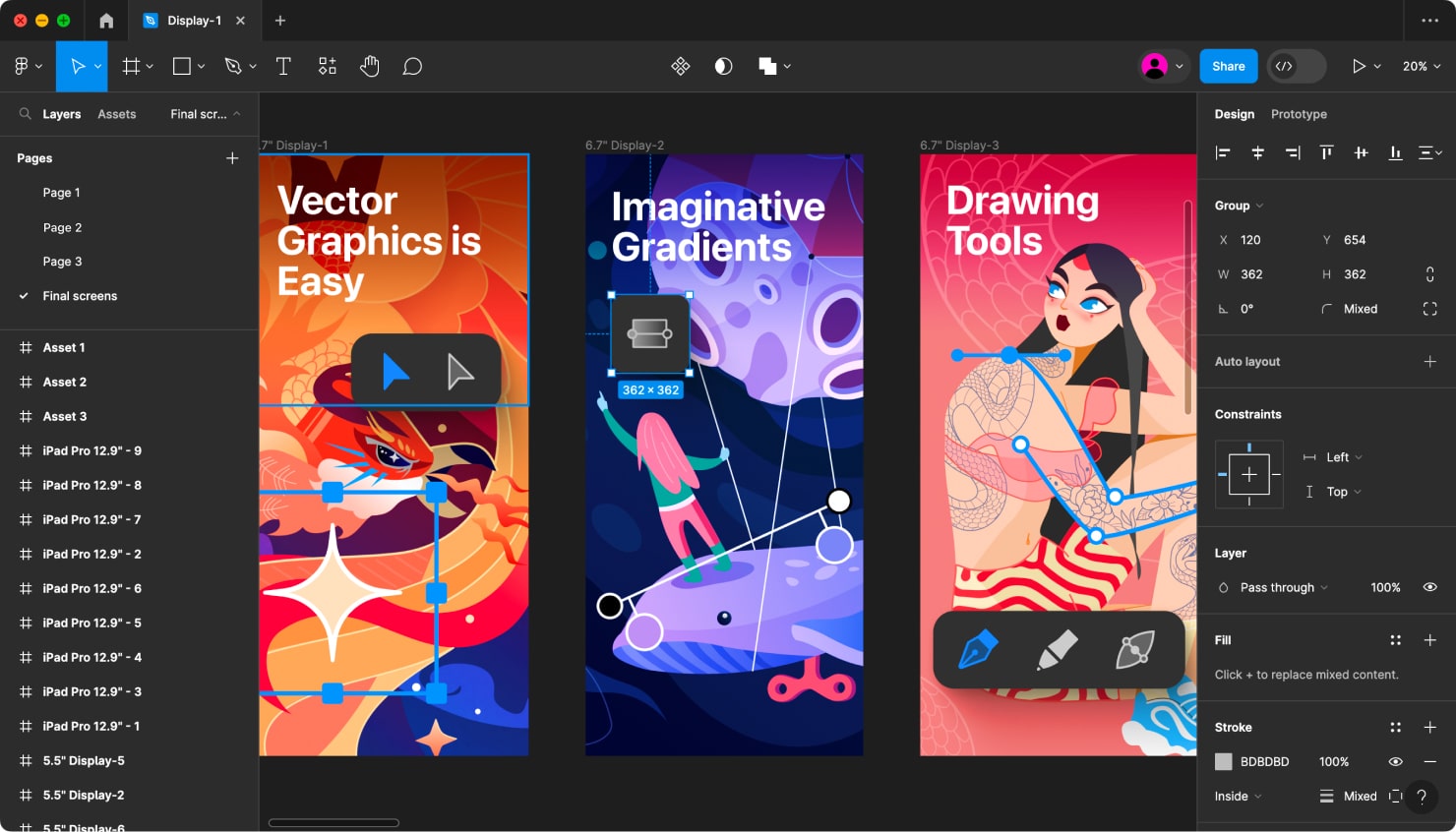Image resolution: width=1456 pixels, height=832 pixels.
Task: Click the stroke opacity 100% value
Action: pos(1333,762)
